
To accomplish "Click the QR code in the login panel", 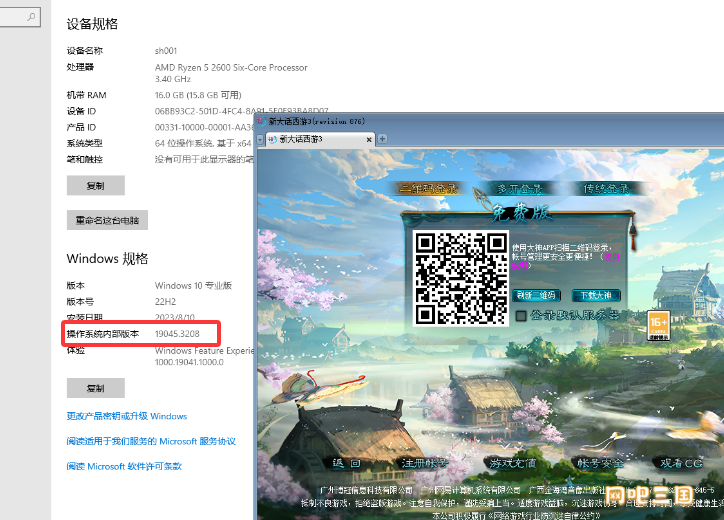I will point(461,279).
